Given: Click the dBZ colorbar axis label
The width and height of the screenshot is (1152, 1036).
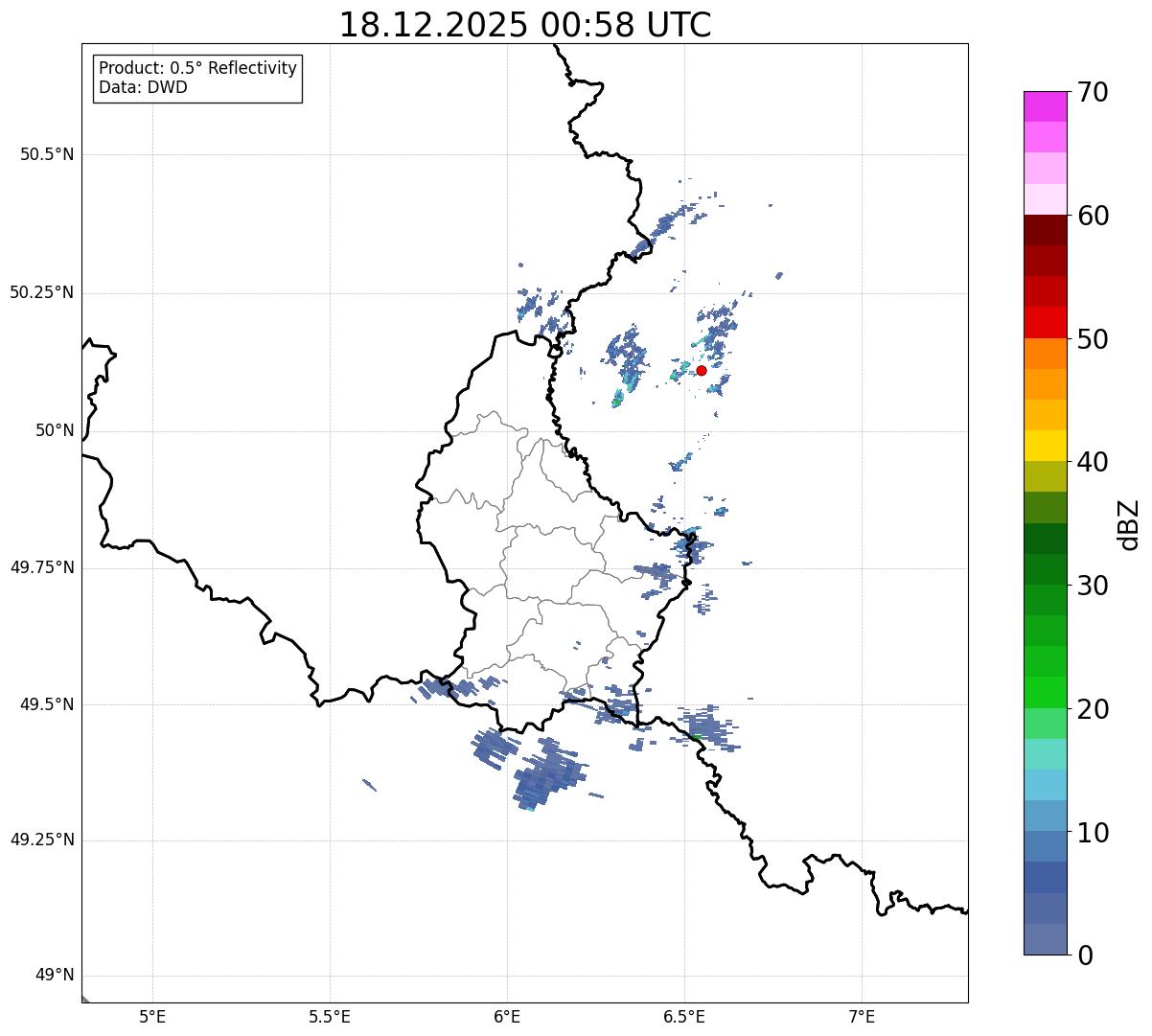Looking at the screenshot, I should click(x=1129, y=524).
